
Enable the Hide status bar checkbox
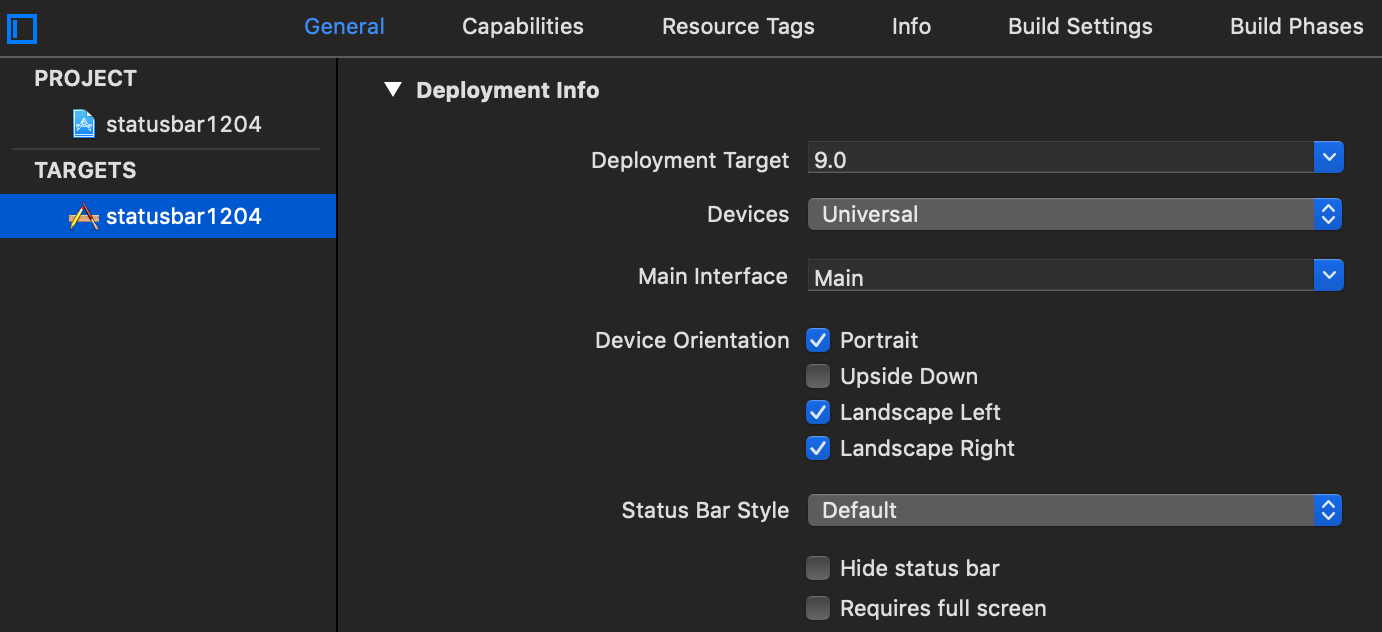point(818,568)
